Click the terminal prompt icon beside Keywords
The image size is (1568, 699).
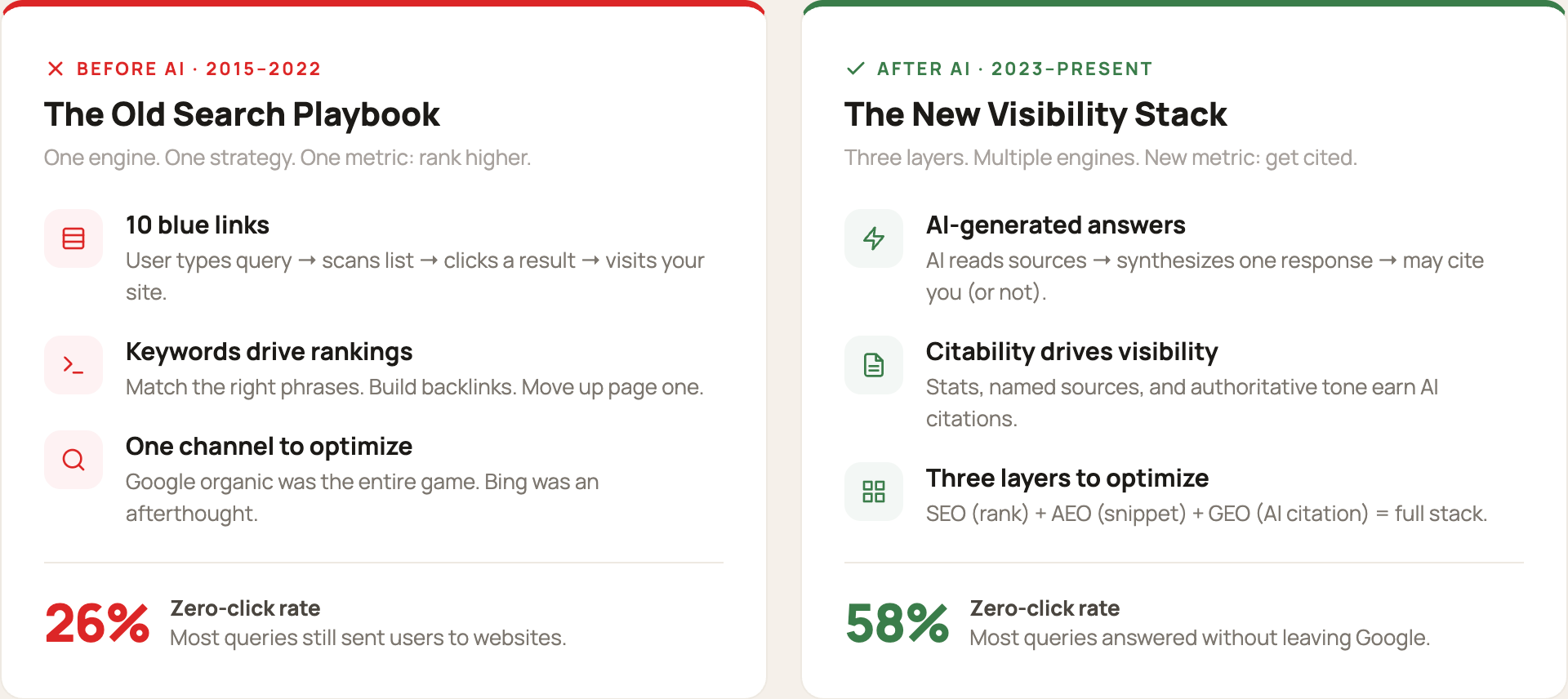click(x=73, y=365)
